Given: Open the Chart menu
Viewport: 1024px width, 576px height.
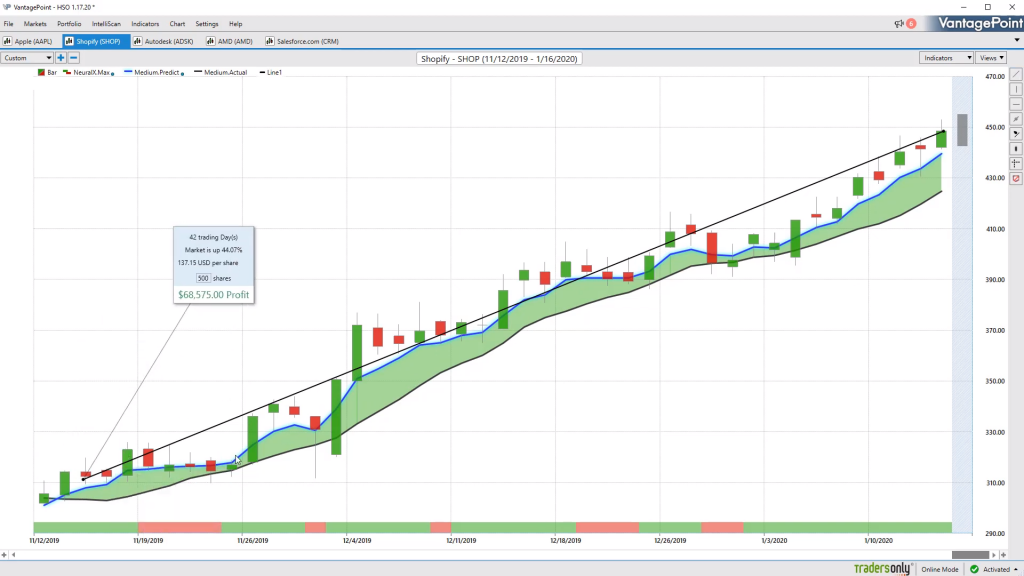Looking at the screenshot, I should 177,24.
